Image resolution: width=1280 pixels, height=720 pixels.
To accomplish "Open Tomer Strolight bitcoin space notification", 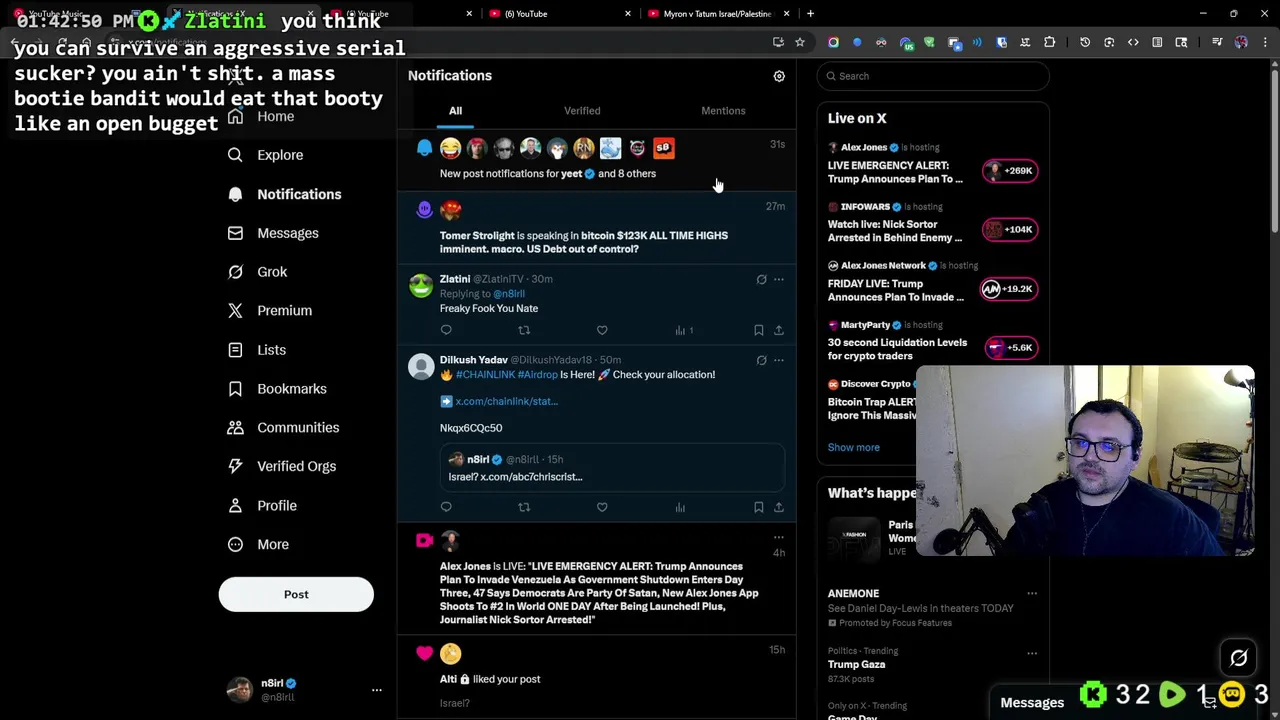I will coord(596,228).
